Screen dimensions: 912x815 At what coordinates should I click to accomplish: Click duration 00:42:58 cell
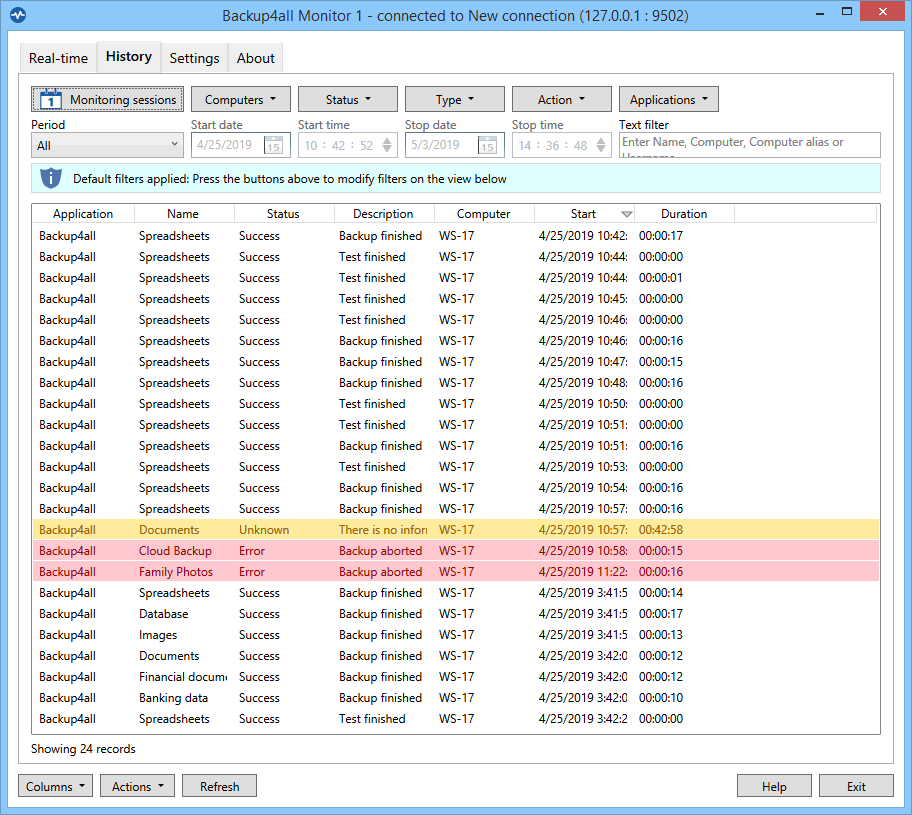661,529
